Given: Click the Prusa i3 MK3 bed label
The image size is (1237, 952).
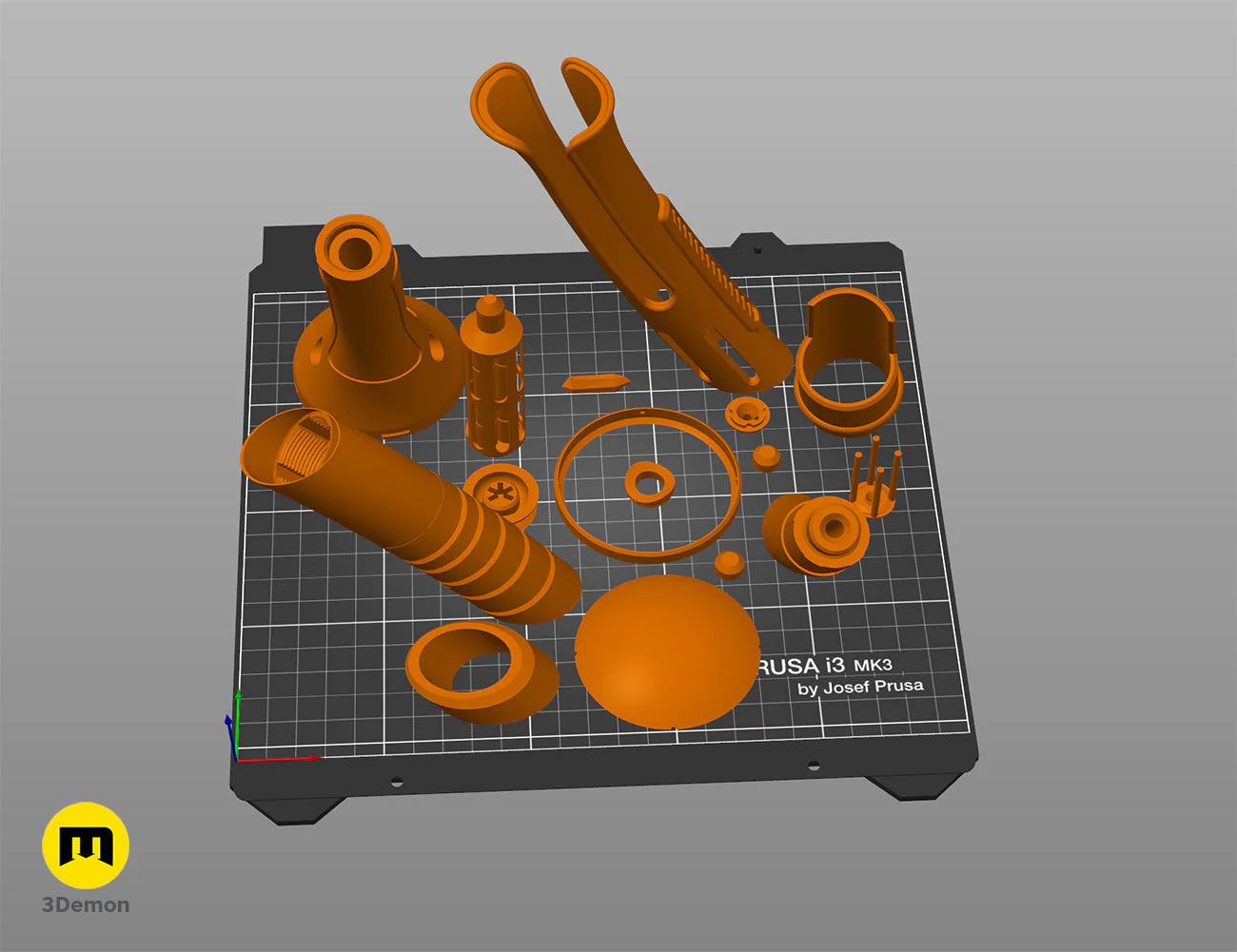Looking at the screenshot, I should pos(824,665).
